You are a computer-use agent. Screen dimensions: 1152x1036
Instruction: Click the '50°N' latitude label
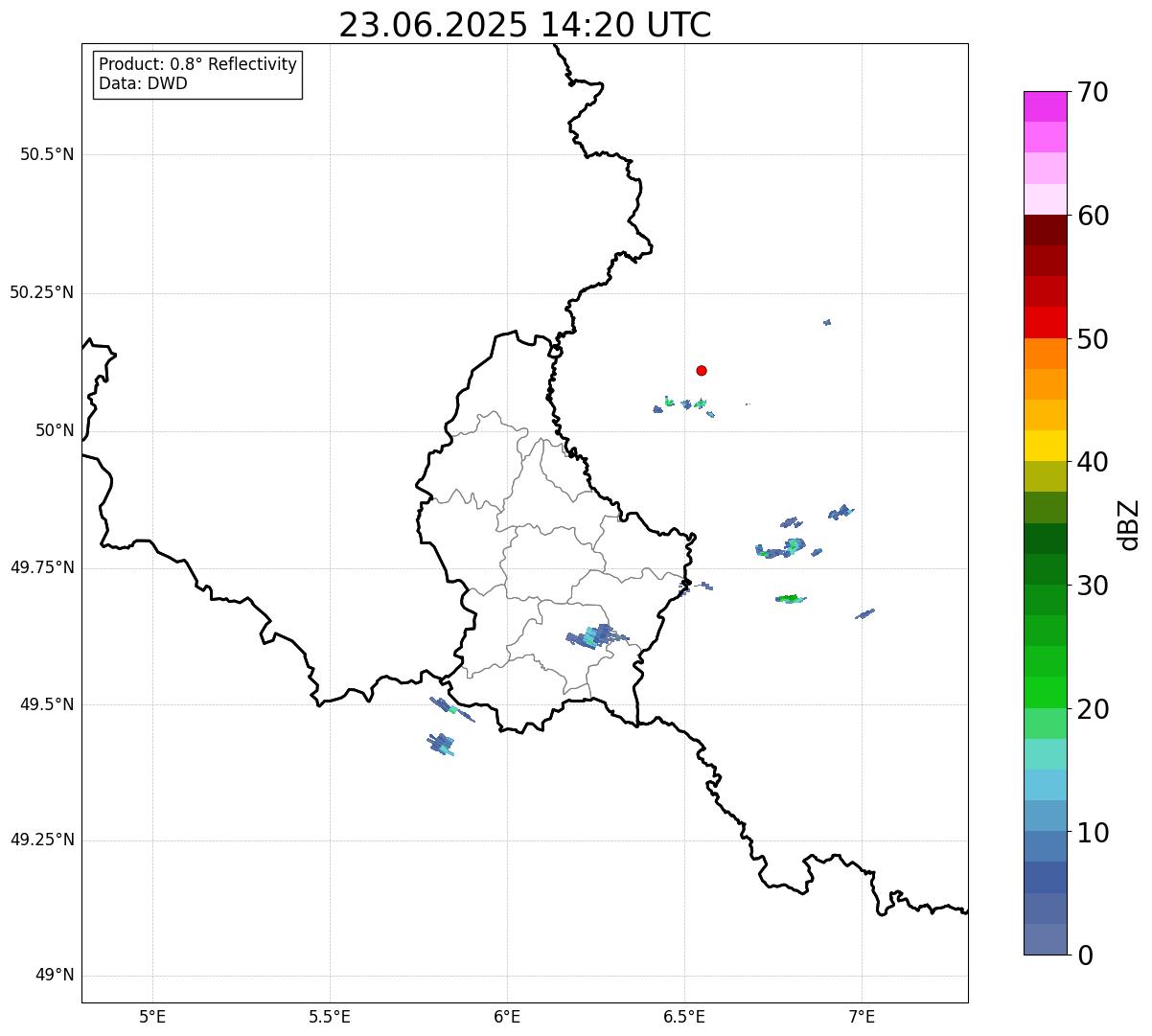point(56,430)
